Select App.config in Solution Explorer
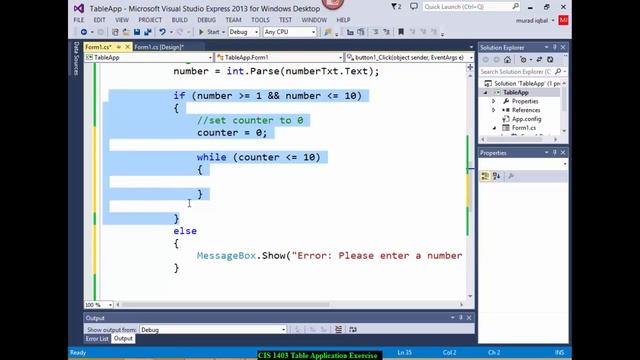The height and width of the screenshot is (360, 640). click(526, 119)
